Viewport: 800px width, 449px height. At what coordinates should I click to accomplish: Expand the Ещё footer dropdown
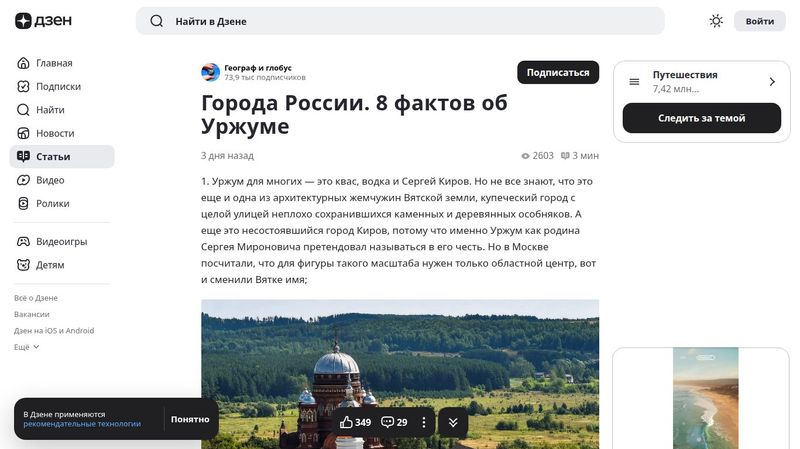[x=27, y=347]
